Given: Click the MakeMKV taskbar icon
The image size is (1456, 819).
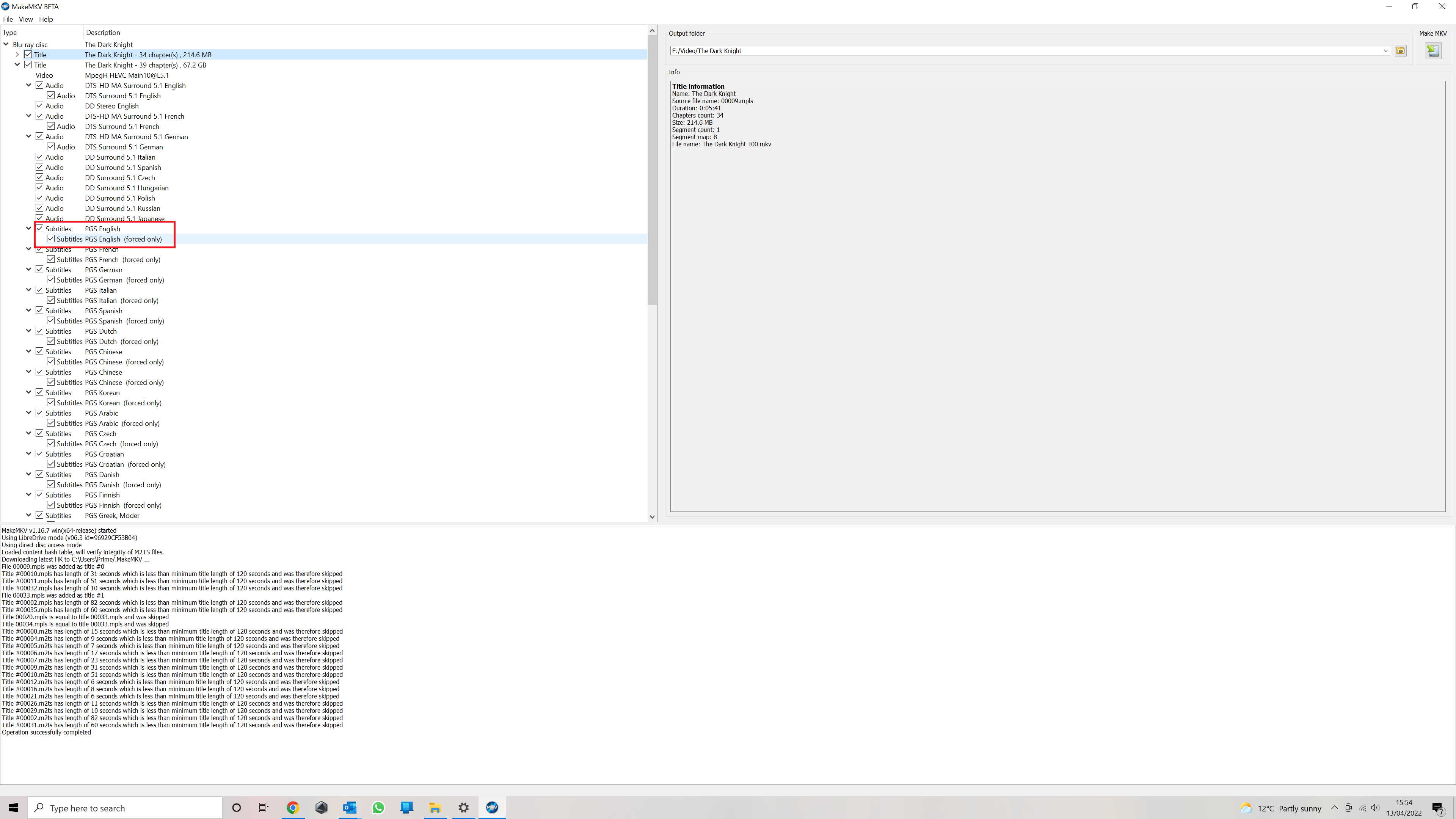Looking at the screenshot, I should [492, 808].
